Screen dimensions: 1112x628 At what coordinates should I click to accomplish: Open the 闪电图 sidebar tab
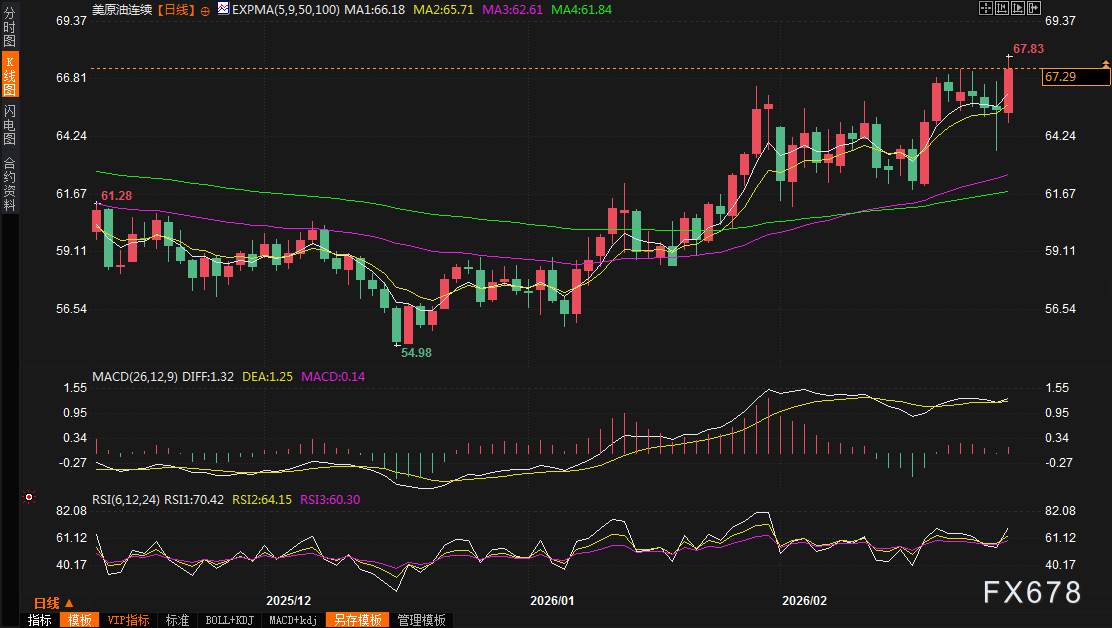[x=9, y=125]
